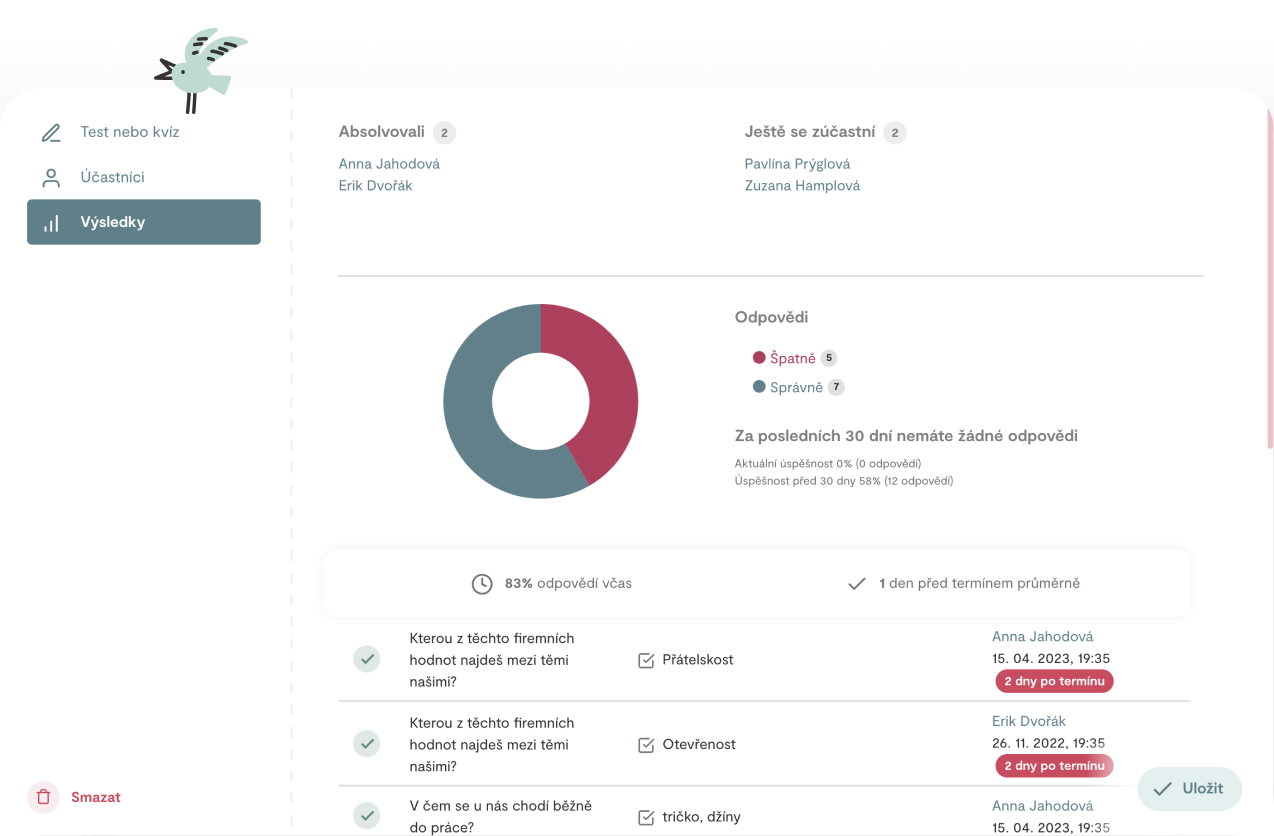Image resolution: width=1274 pixels, height=836 pixels.
Task: Click the pencil icon beside Test nebo kvíz
Action: pyautogui.click(x=51, y=132)
